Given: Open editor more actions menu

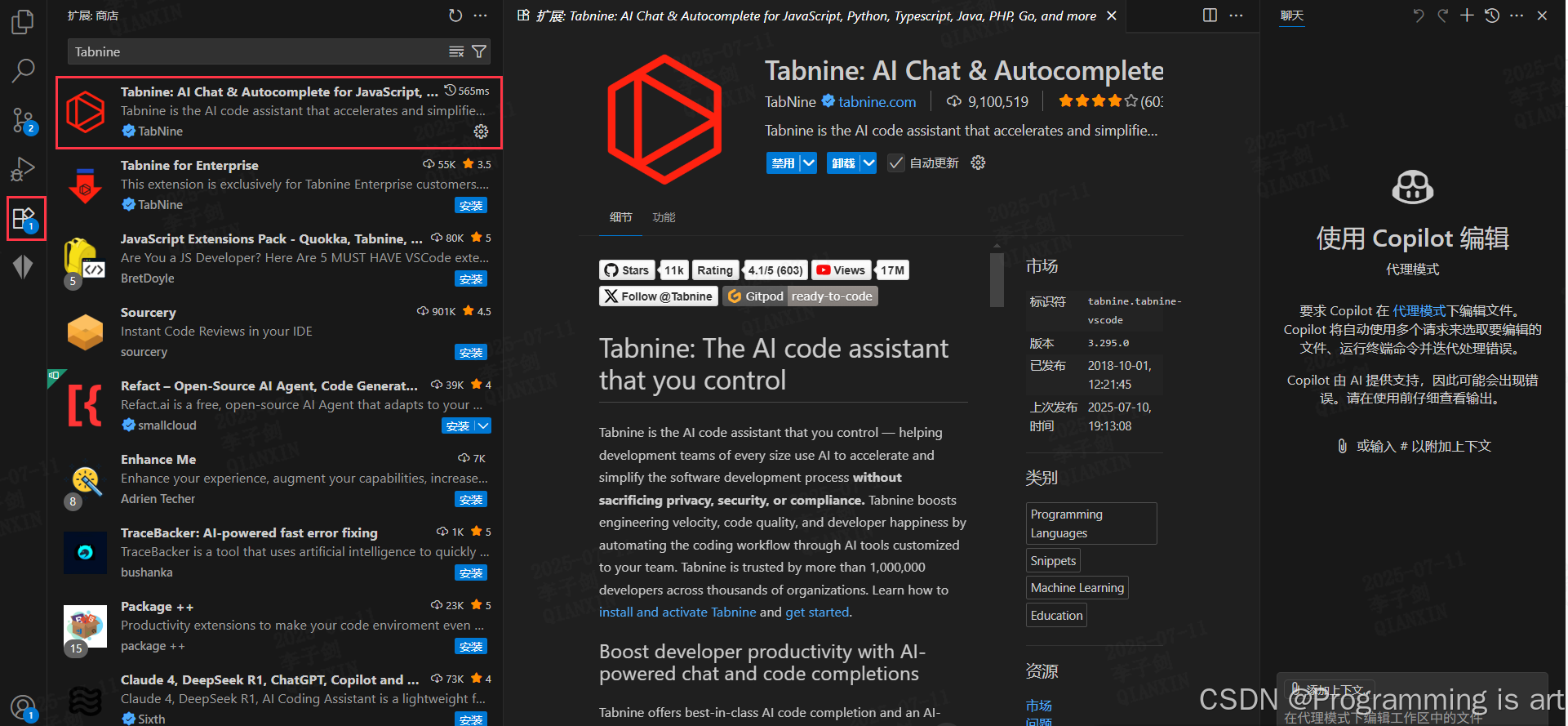Looking at the screenshot, I should coord(1236,16).
